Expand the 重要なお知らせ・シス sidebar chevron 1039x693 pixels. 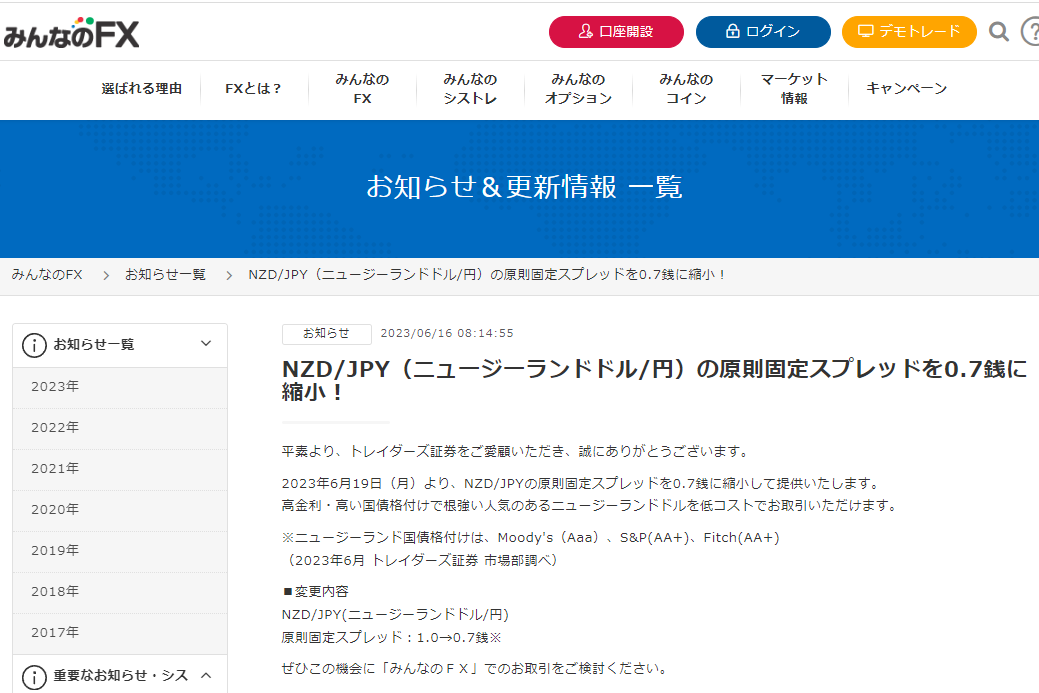click(x=206, y=676)
